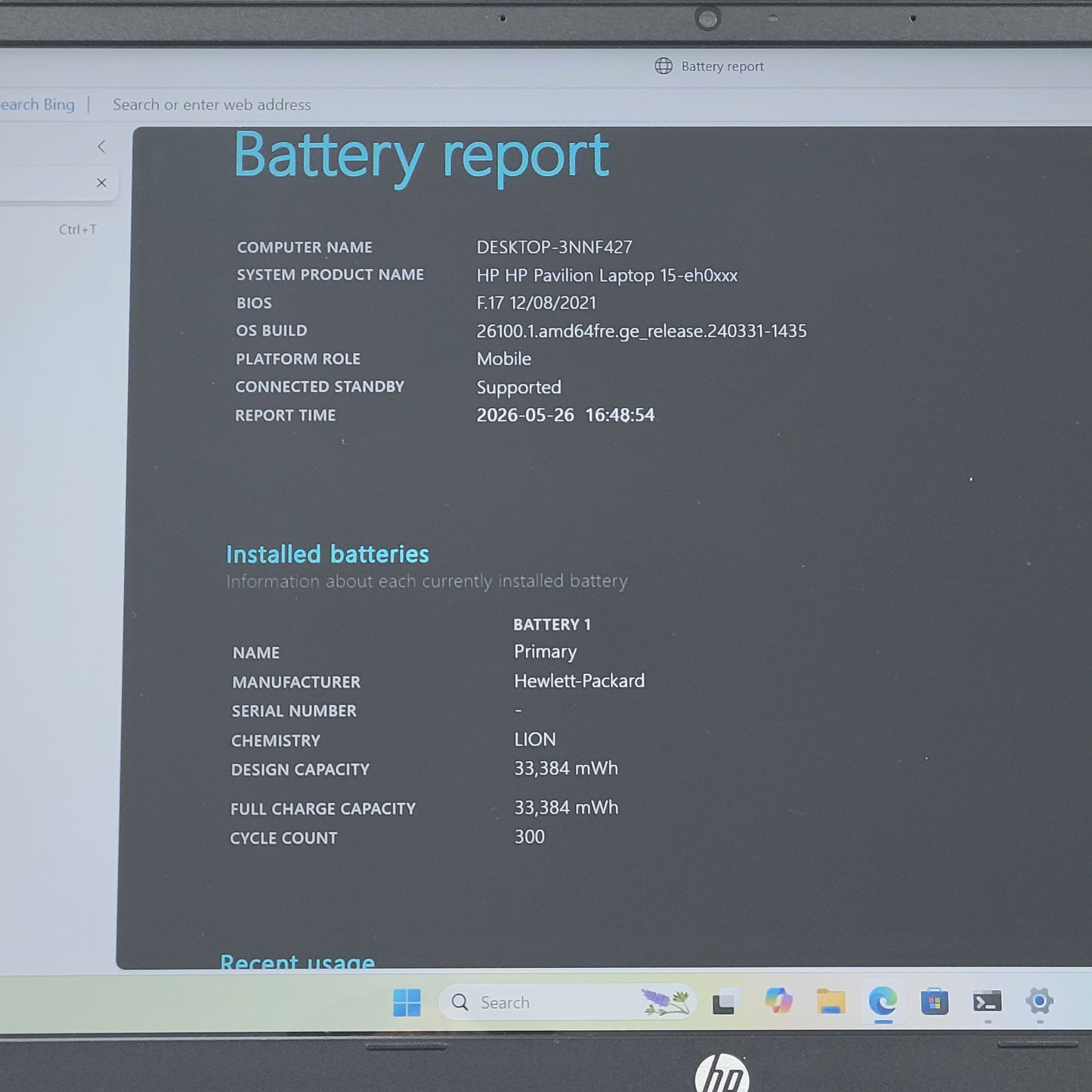Open the Terminal app in the taskbar
The image size is (1092, 1092).
(x=987, y=1001)
